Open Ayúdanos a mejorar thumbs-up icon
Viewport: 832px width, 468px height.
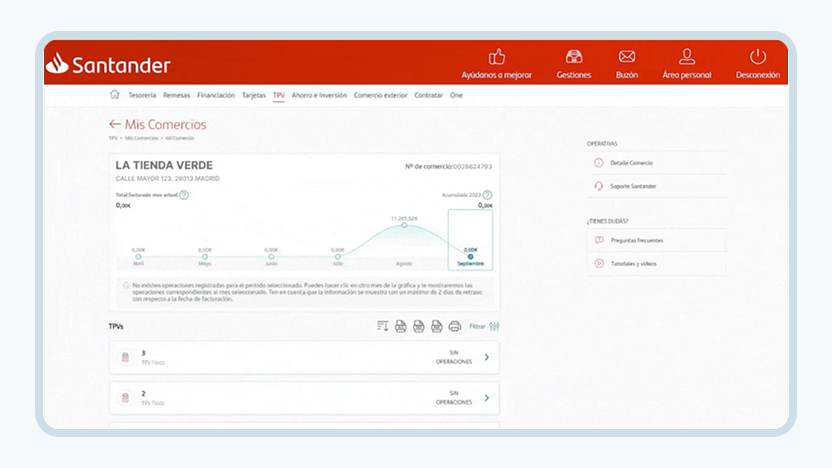click(497, 56)
